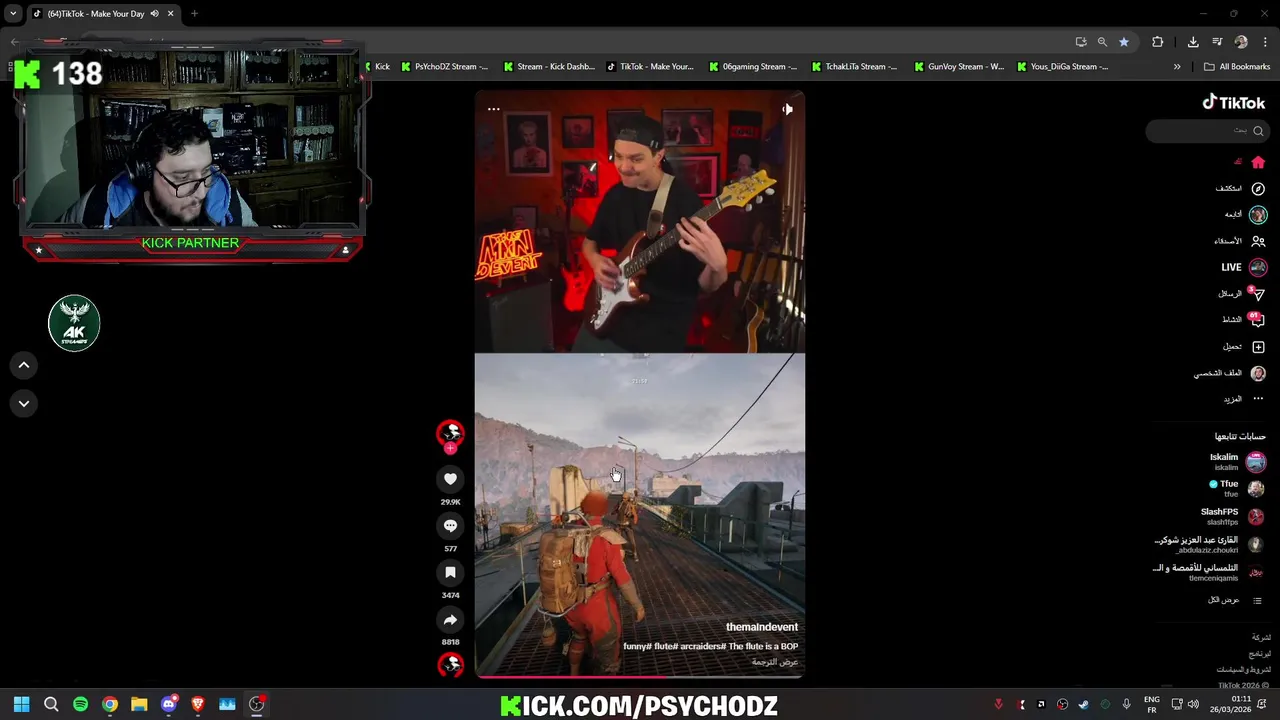The width and height of the screenshot is (1280, 720).
Task: Click video progress bar at bottom
Action: point(640,677)
